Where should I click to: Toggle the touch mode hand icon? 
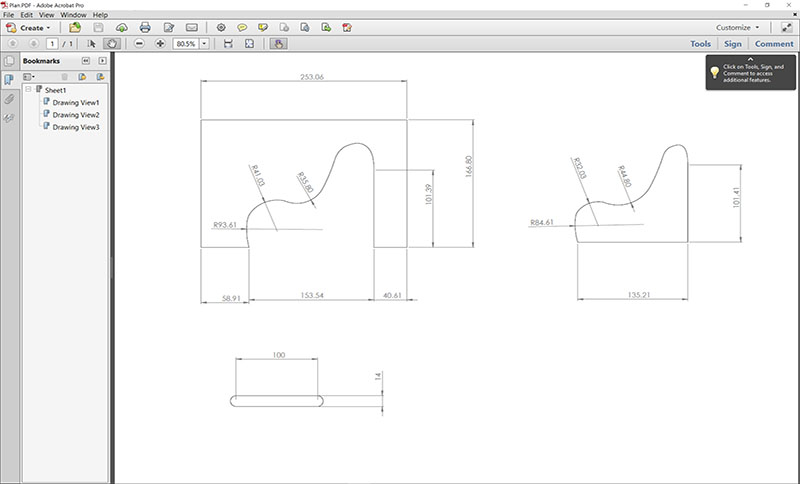pos(278,44)
